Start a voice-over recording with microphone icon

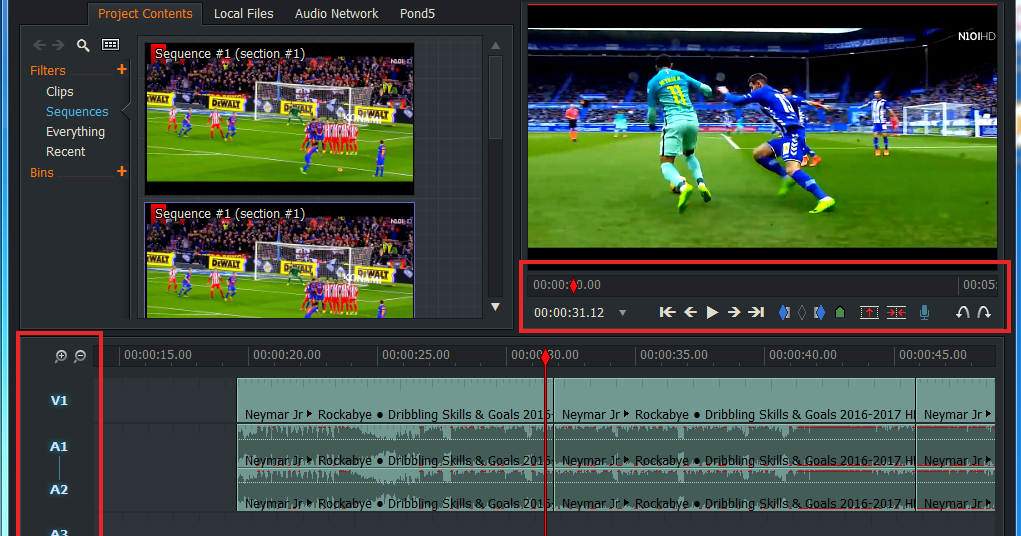click(x=924, y=313)
